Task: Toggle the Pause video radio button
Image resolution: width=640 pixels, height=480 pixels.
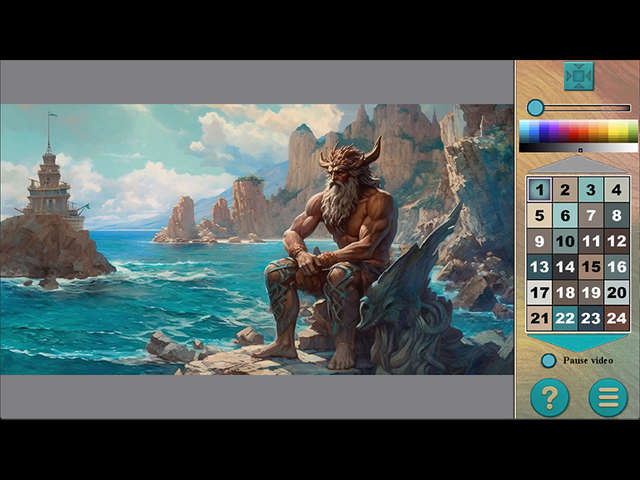Action: click(548, 360)
